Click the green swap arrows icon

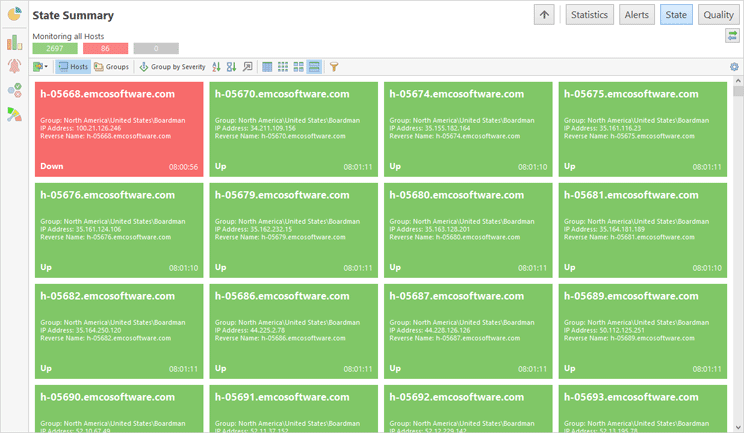coord(733,36)
